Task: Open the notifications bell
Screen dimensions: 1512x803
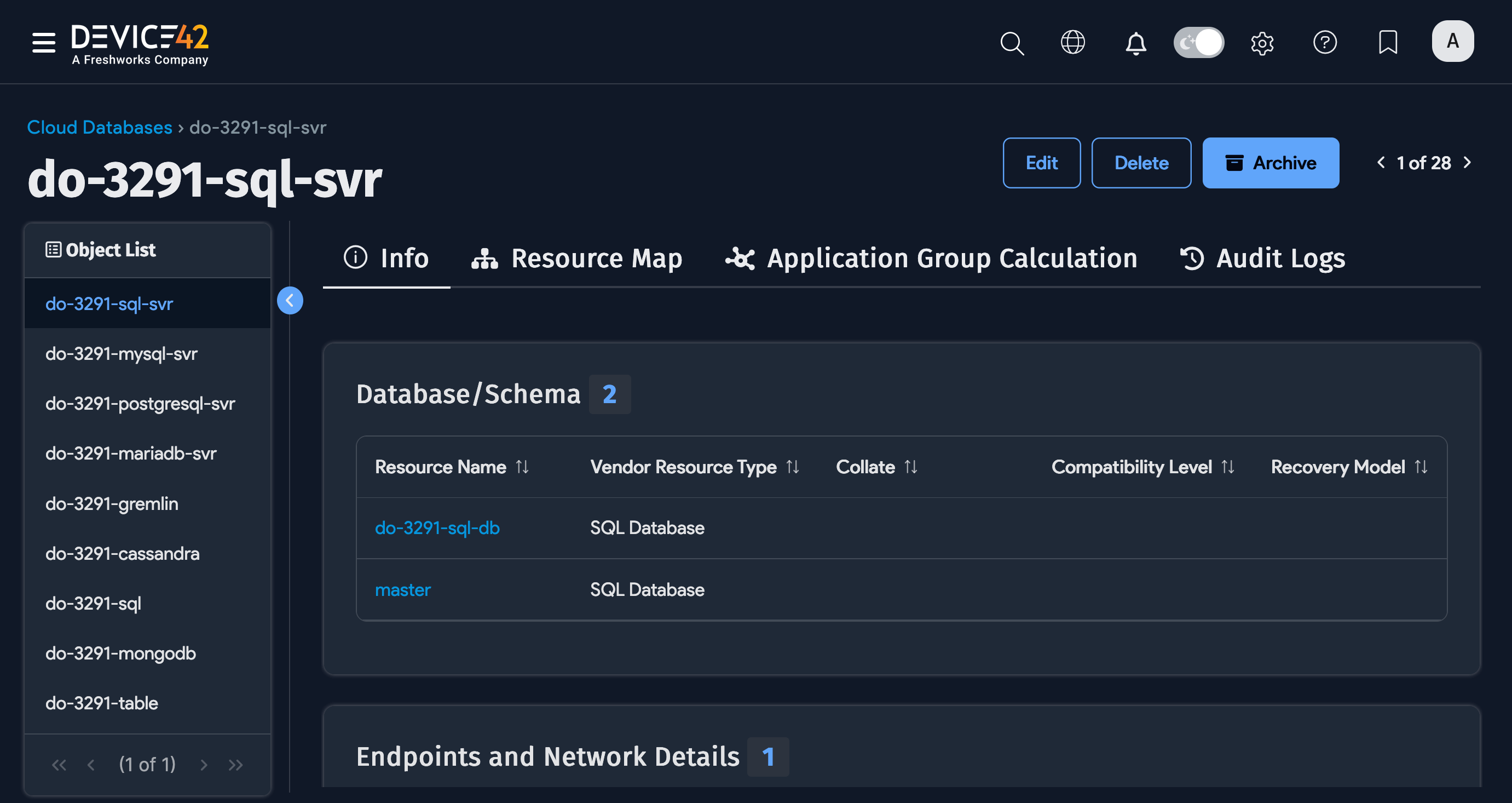Action: click(x=1135, y=42)
